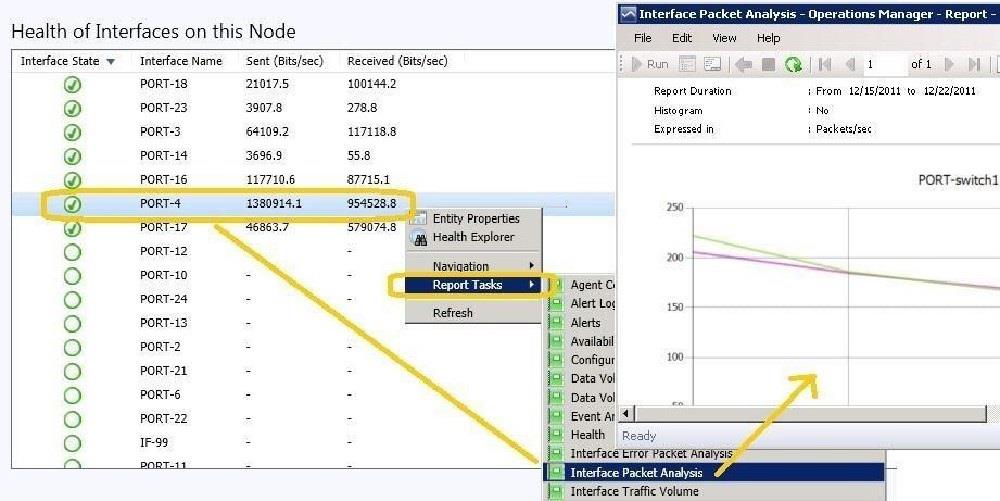The width and height of the screenshot is (1000, 501).
Task: Click the healthy state icon for PORT-3
Action: click(x=73, y=132)
